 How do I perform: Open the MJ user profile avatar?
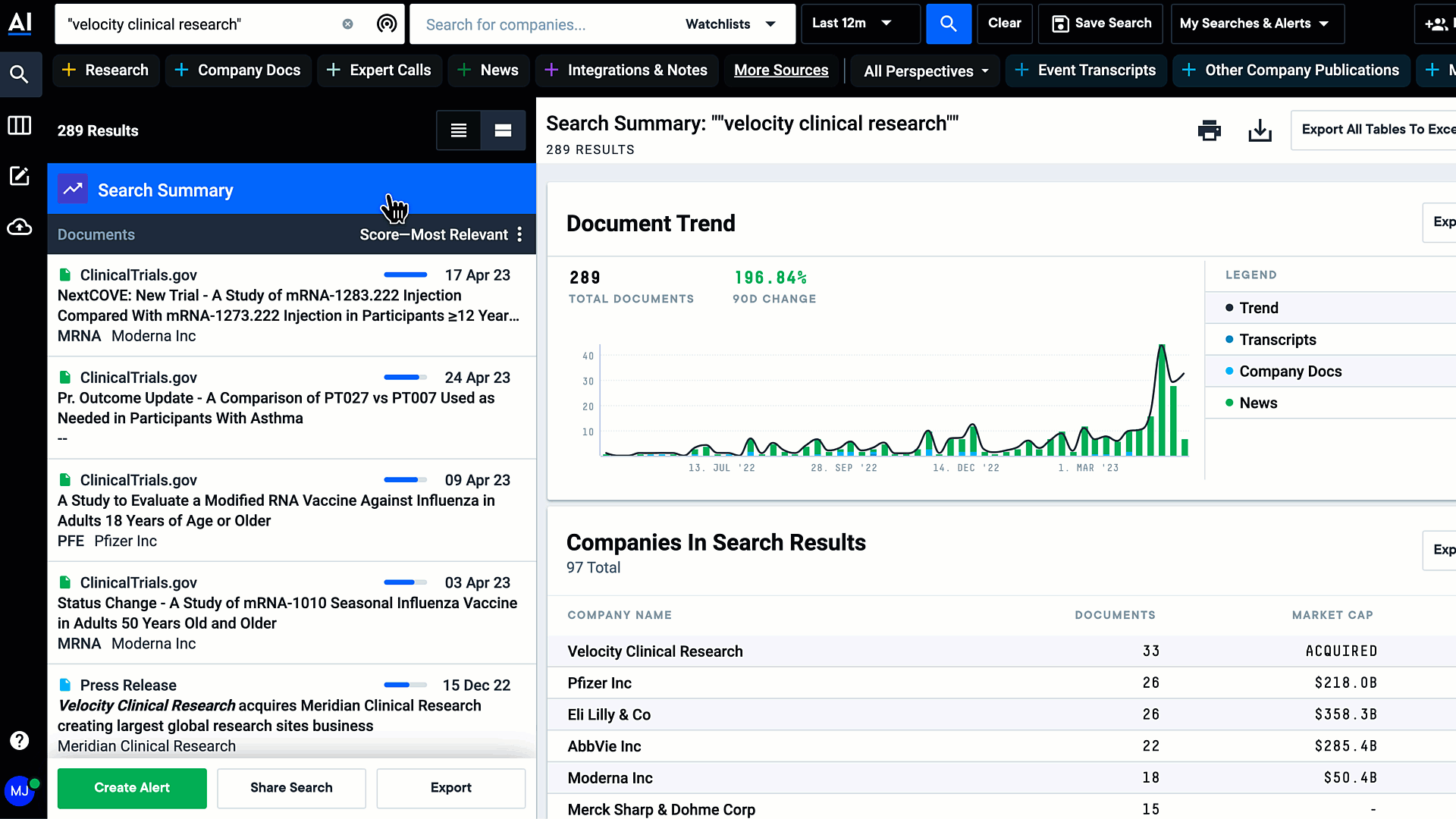[x=20, y=791]
